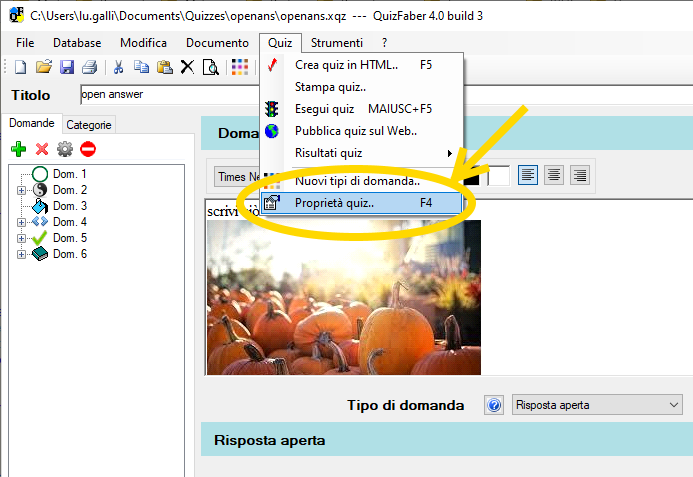Click the New document toolbar icon
The image size is (693, 477).
click(20, 67)
